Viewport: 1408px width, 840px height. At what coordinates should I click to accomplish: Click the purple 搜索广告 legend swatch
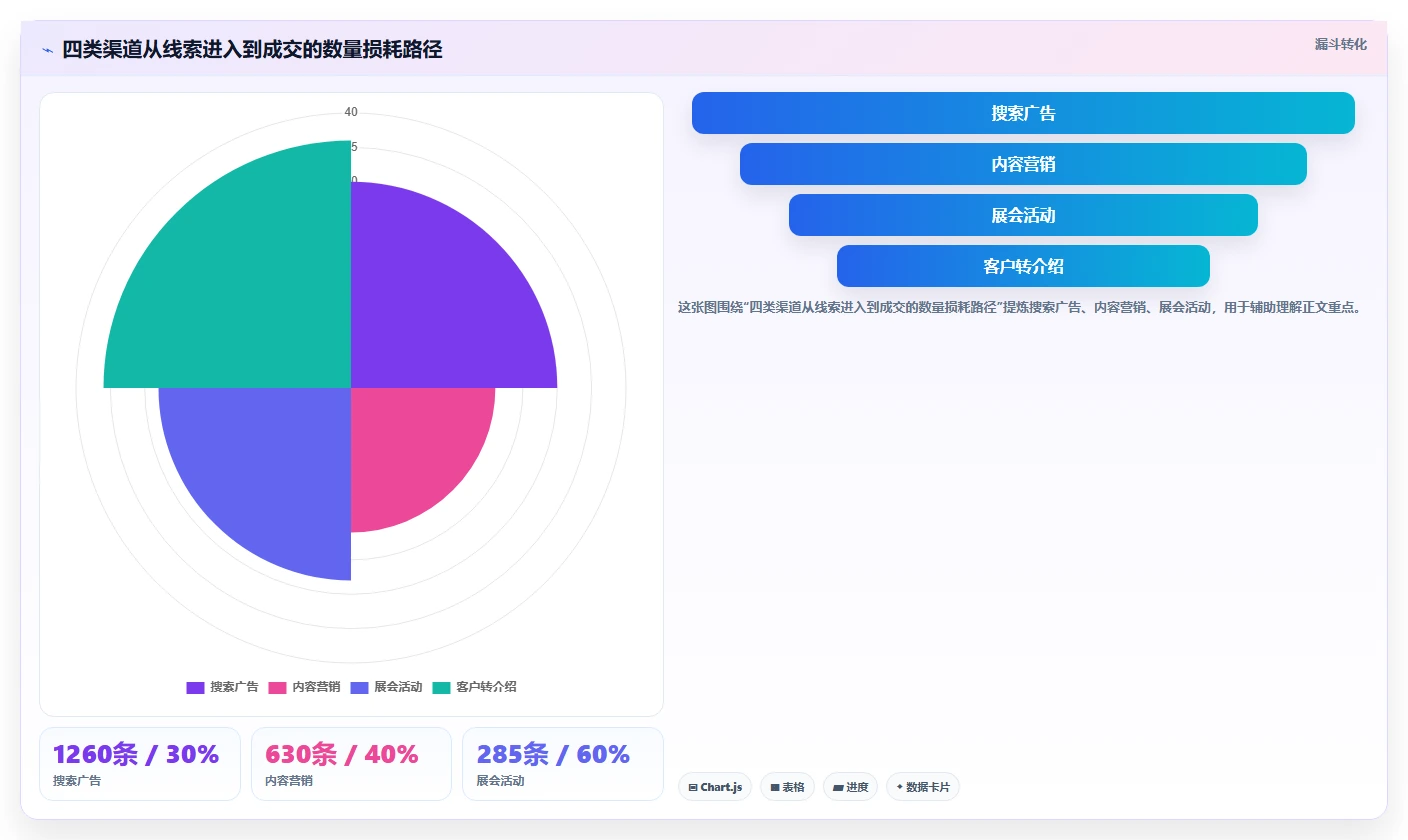(x=195, y=687)
